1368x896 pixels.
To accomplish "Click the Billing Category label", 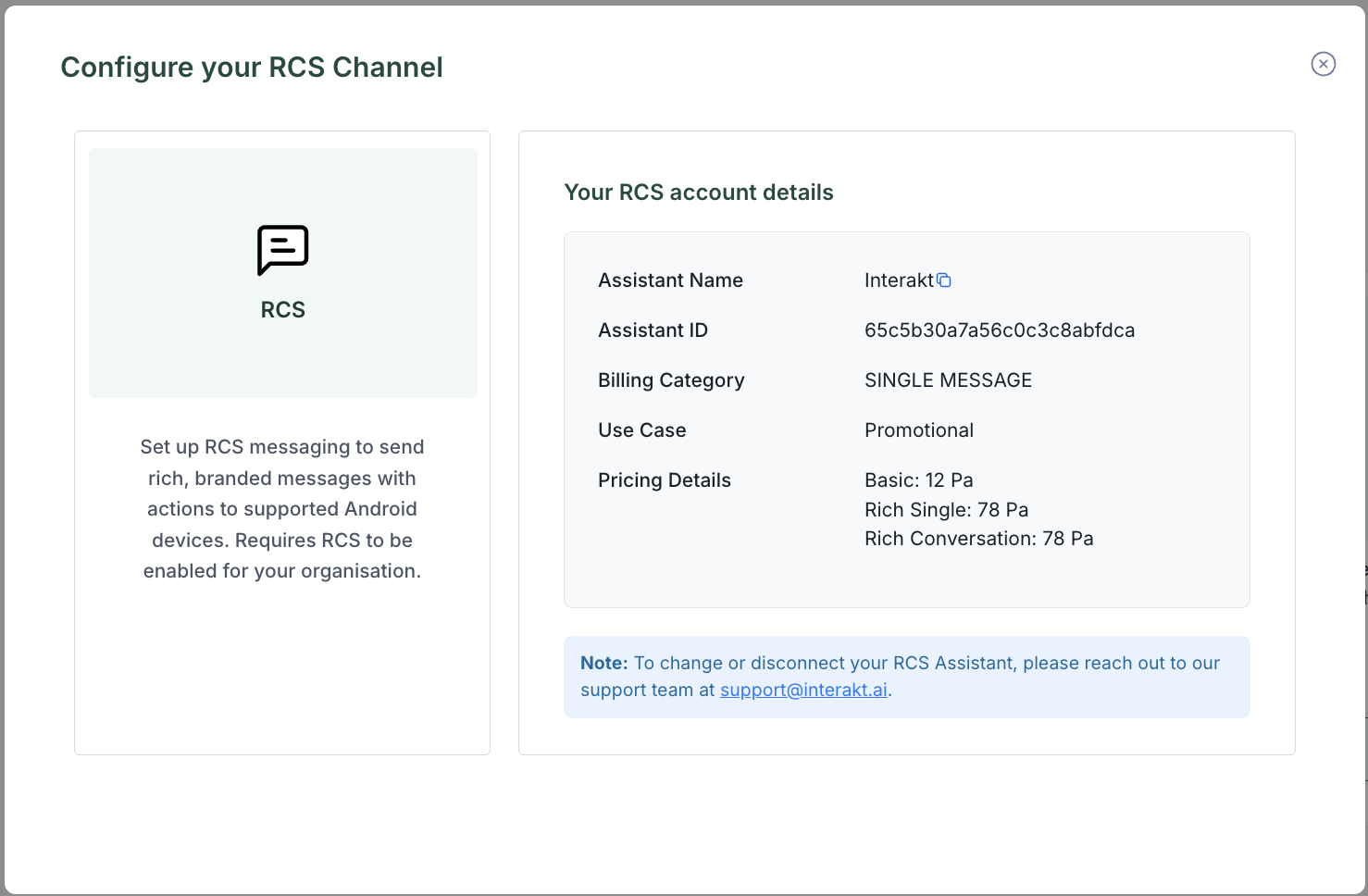I will click(x=671, y=380).
